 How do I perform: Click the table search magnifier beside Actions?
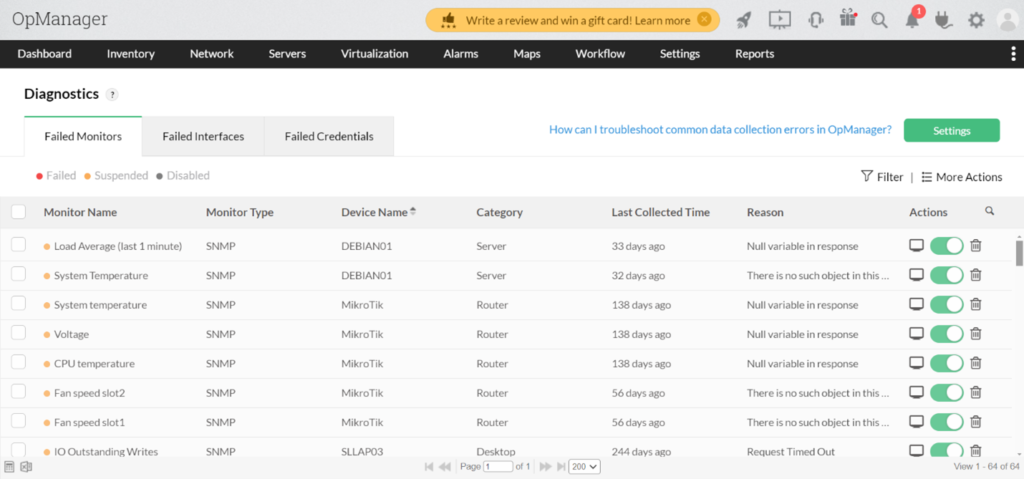(990, 211)
